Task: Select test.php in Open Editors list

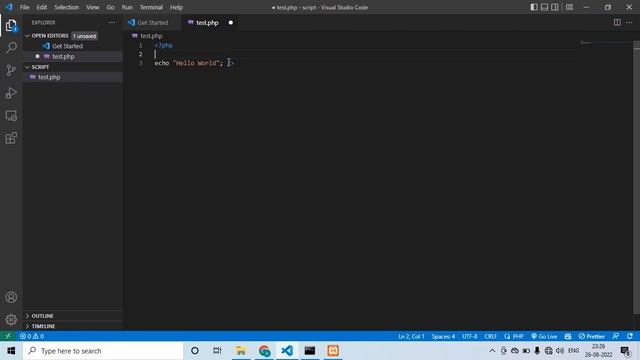Action: click(x=73, y=56)
